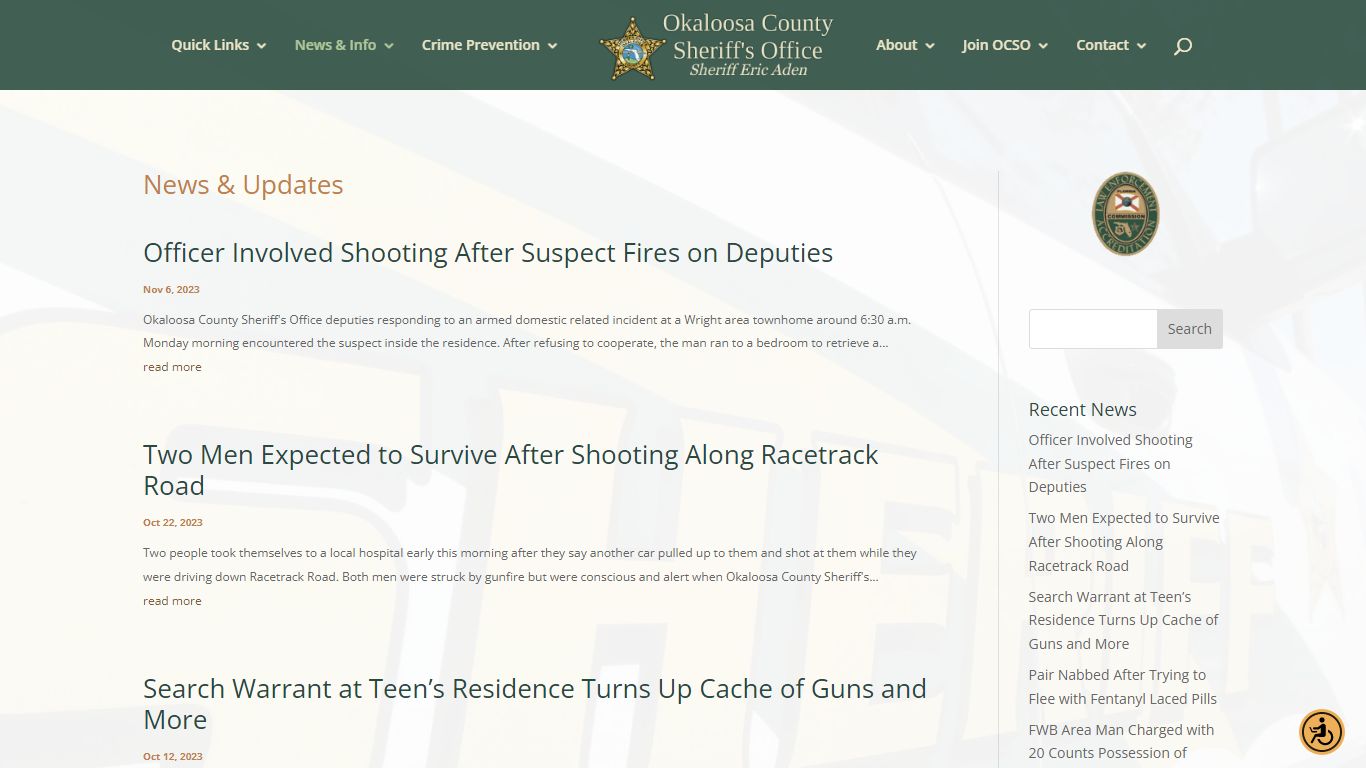Open the Contact menu
This screenshot has height=768, width=1366.
coord(1102,45)
